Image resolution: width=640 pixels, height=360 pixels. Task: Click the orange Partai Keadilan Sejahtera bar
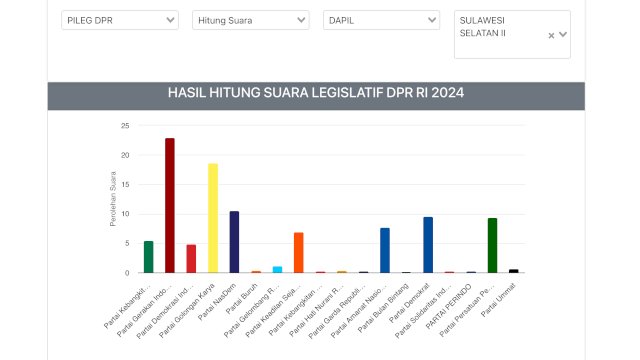[x=299, y=253]
